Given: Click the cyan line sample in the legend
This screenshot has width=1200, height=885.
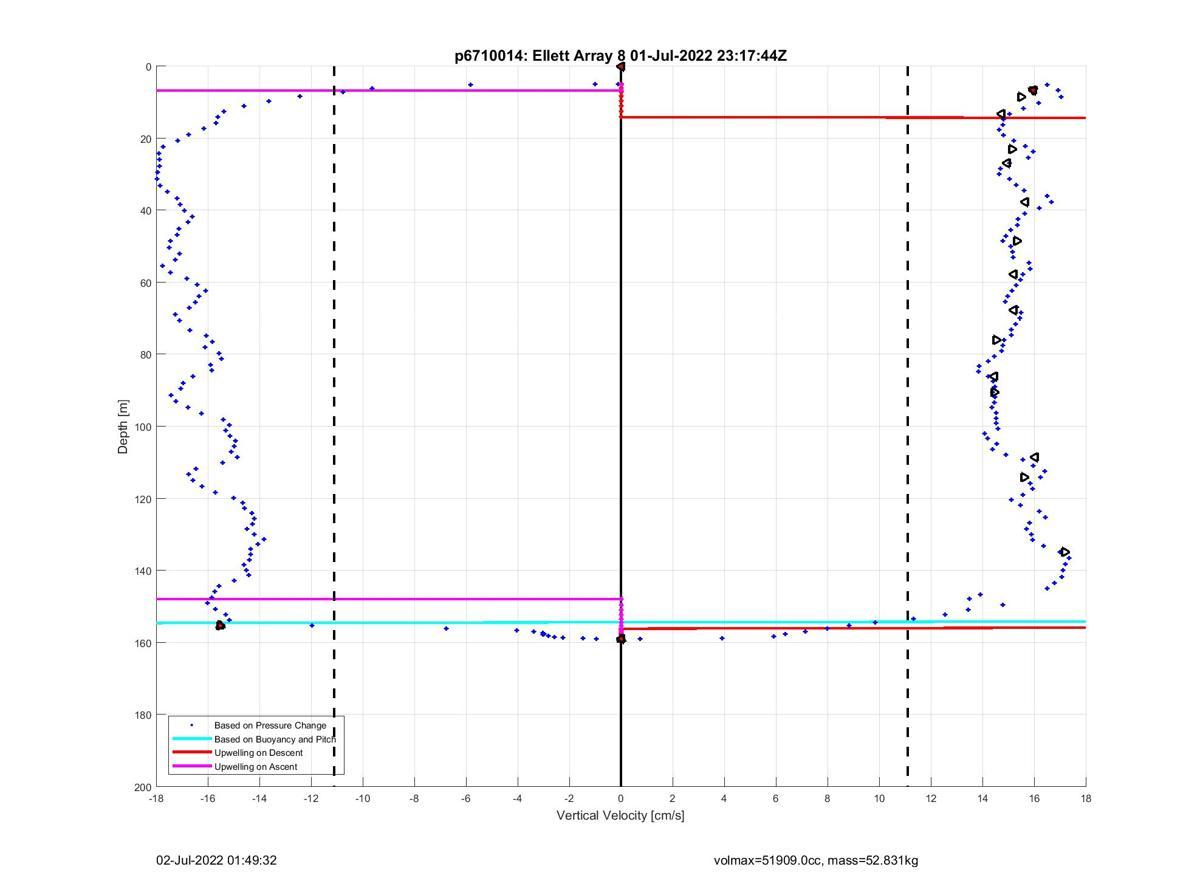Looking at the screenshot, I should tap(191, 739).
